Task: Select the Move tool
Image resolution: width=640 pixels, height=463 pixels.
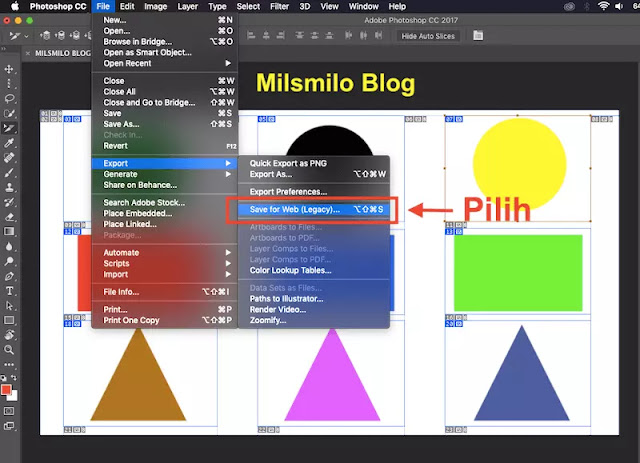Action: [9, 69]
